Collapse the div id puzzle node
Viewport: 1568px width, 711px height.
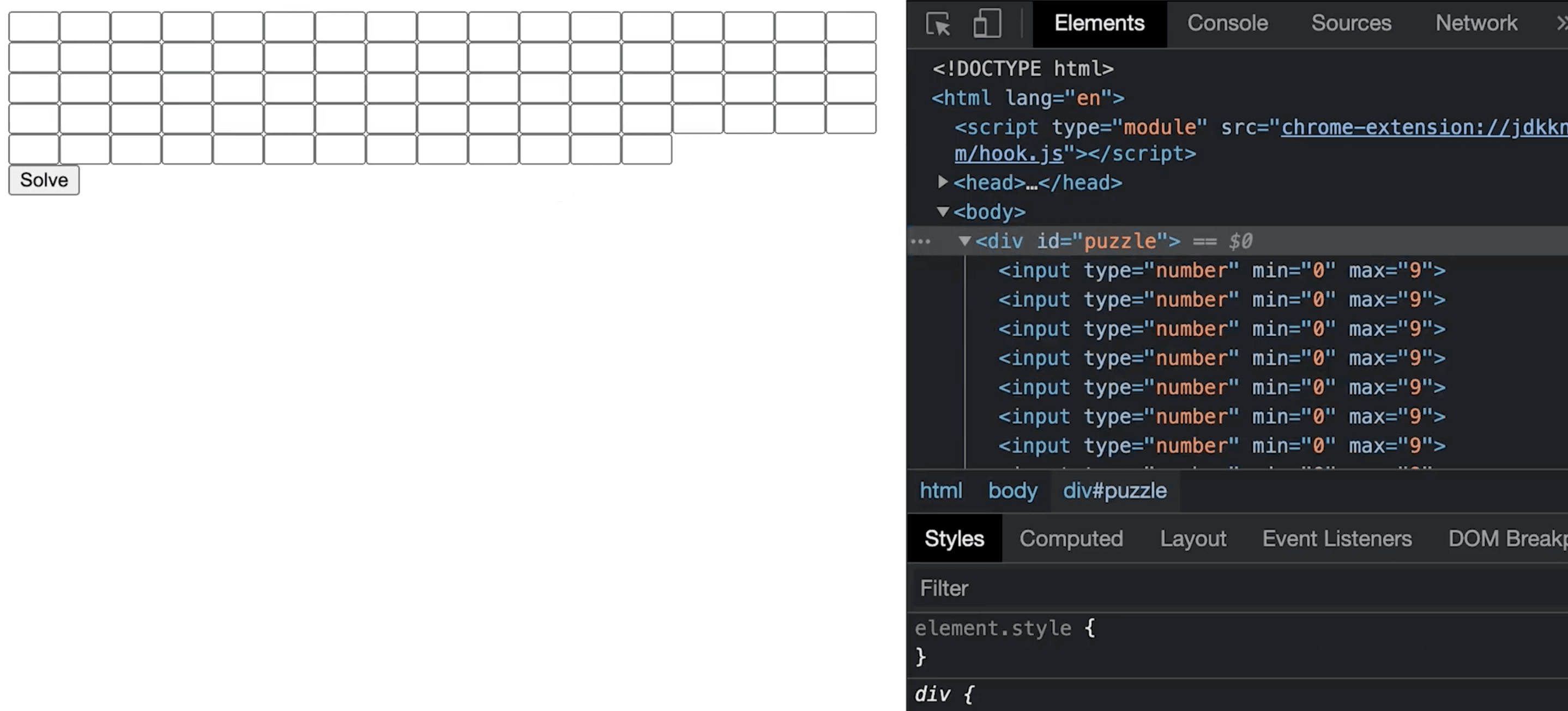point(964,240)
